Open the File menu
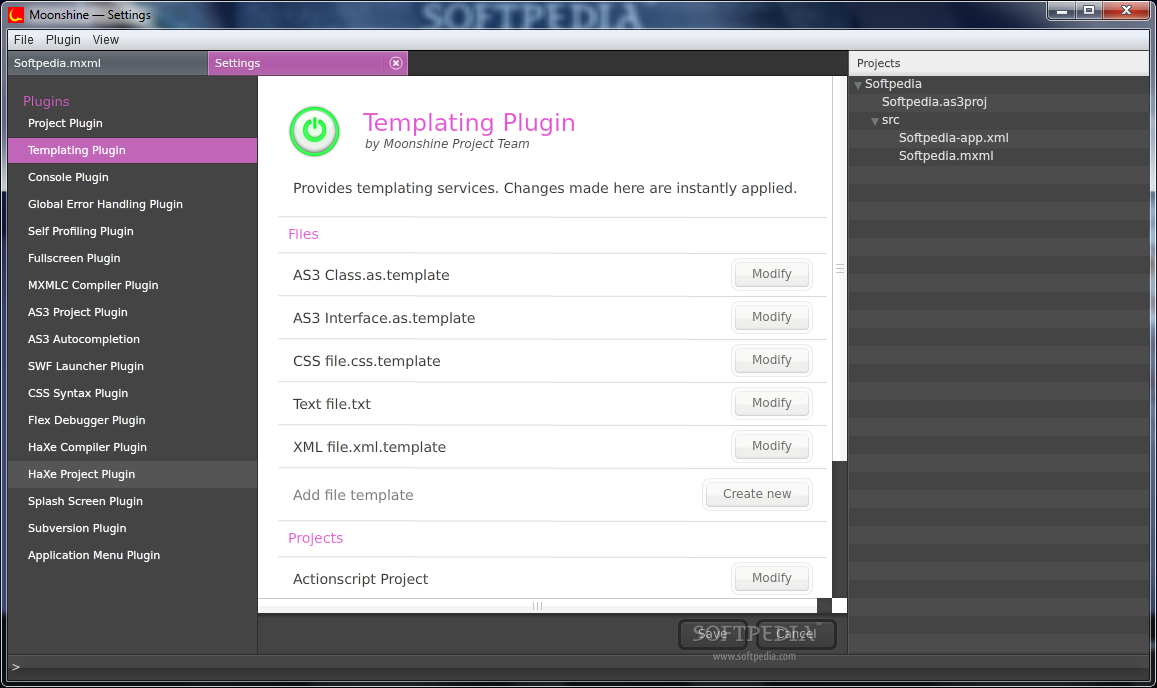 pos(24,39)
